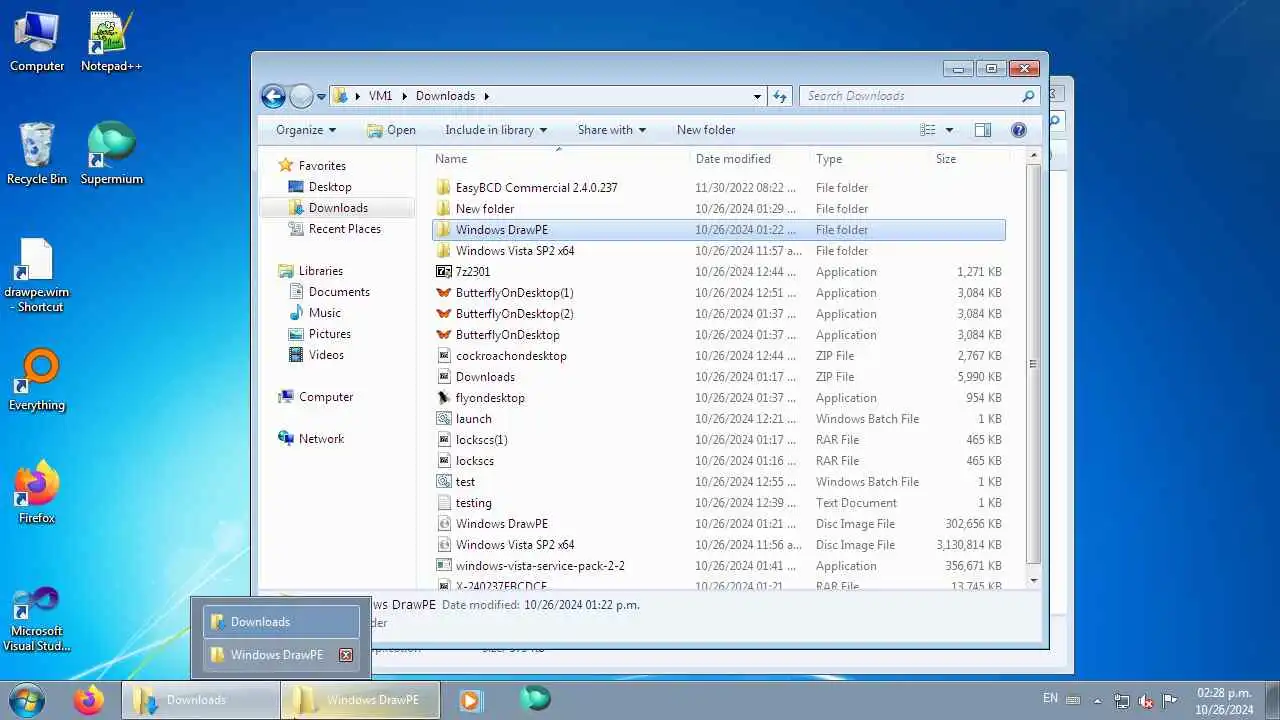Viewport: 1280px width, 720px height.
Task: Click the search magnifier icon
Action: tap(1028, 96)
